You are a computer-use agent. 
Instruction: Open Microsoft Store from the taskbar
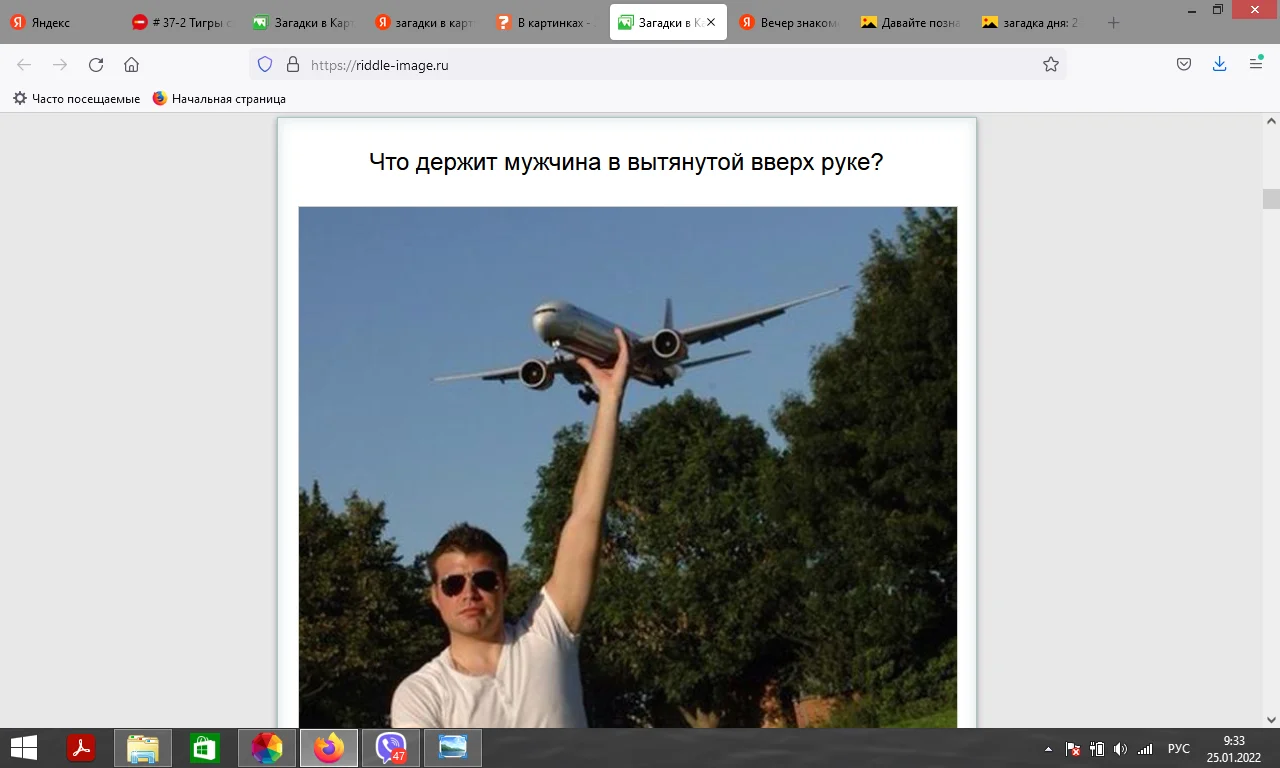[x=205, y=748]
